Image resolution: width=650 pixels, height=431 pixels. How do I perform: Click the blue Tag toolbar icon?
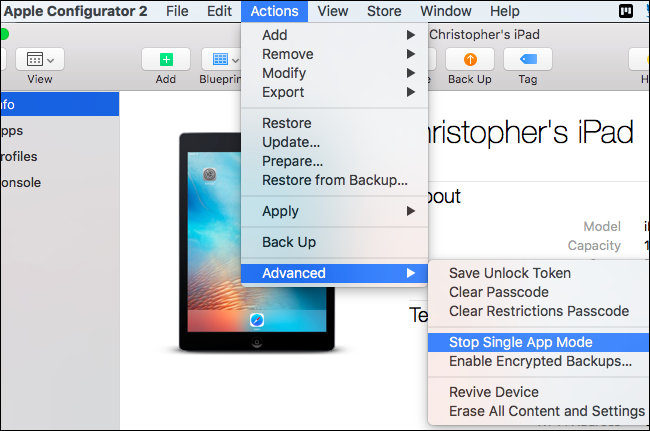(x=528, y=59)
